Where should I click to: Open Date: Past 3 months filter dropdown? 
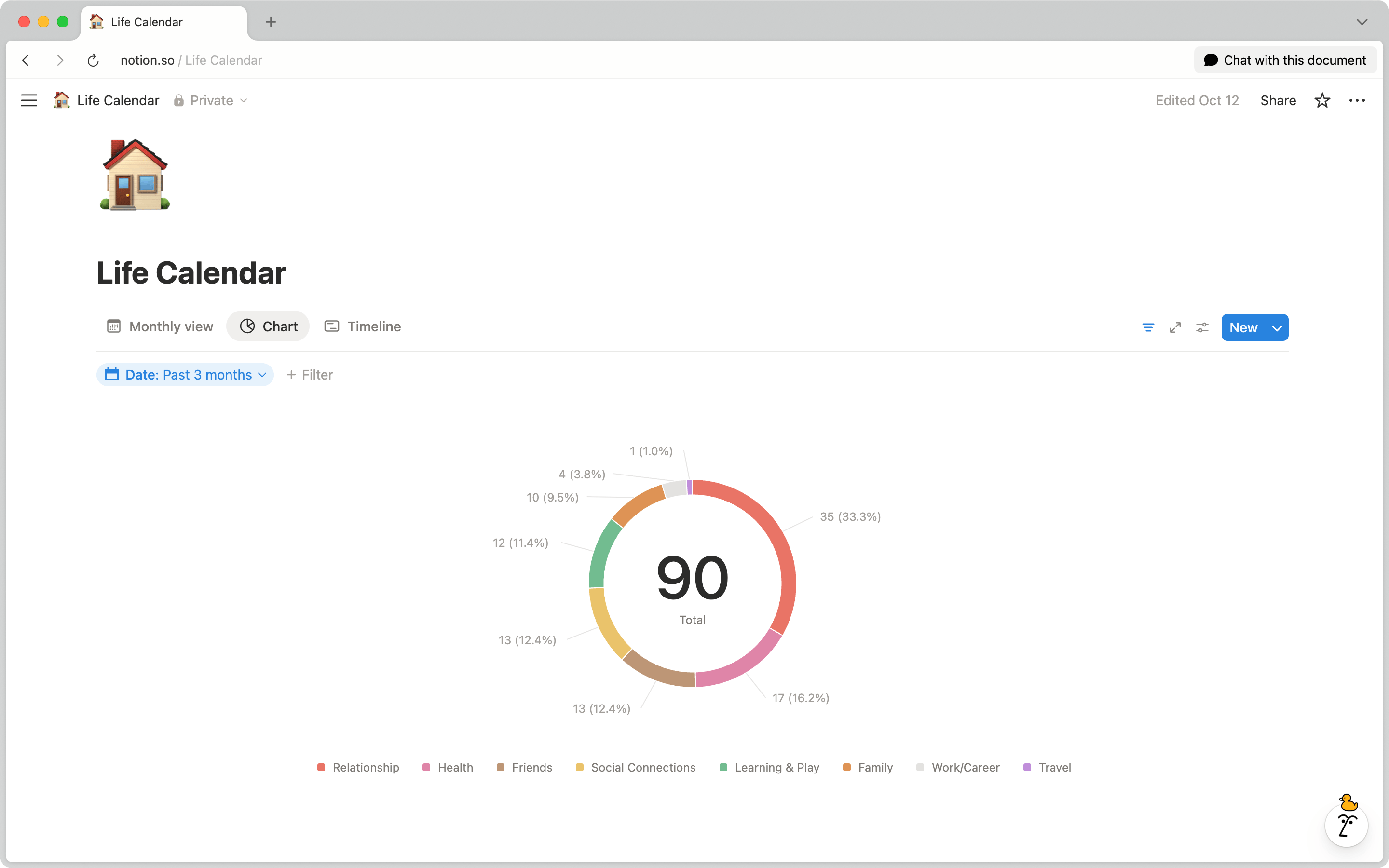pyautogui.click(x=185, y=375)
